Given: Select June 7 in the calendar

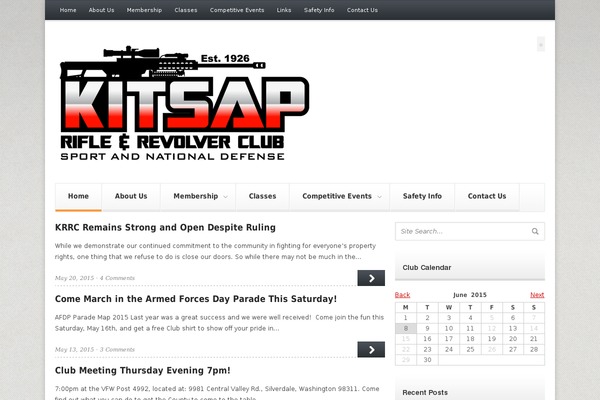Looking at the screenshot, I should tap(534, 318).
